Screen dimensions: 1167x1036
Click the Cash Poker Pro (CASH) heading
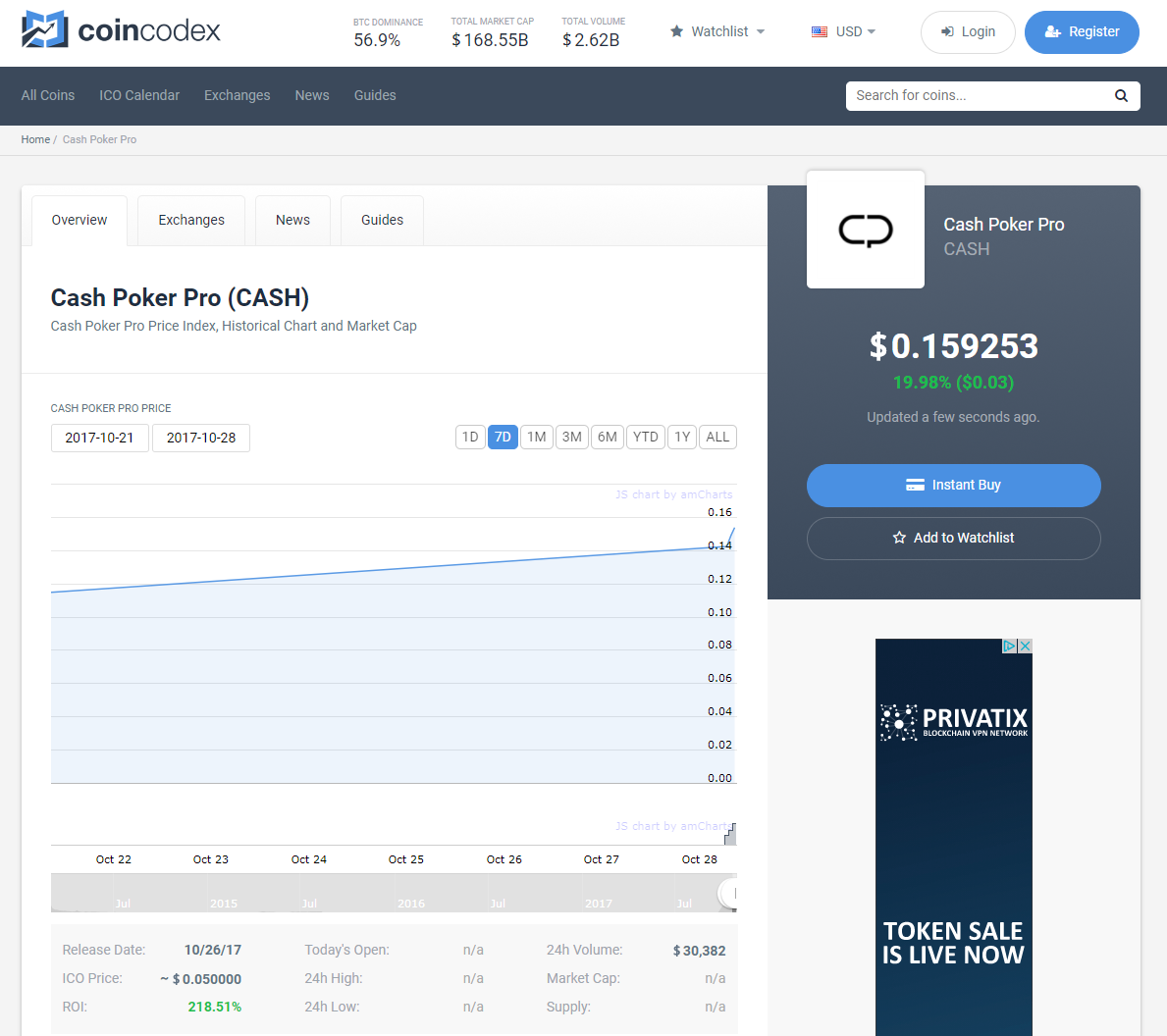click(181, 297)
